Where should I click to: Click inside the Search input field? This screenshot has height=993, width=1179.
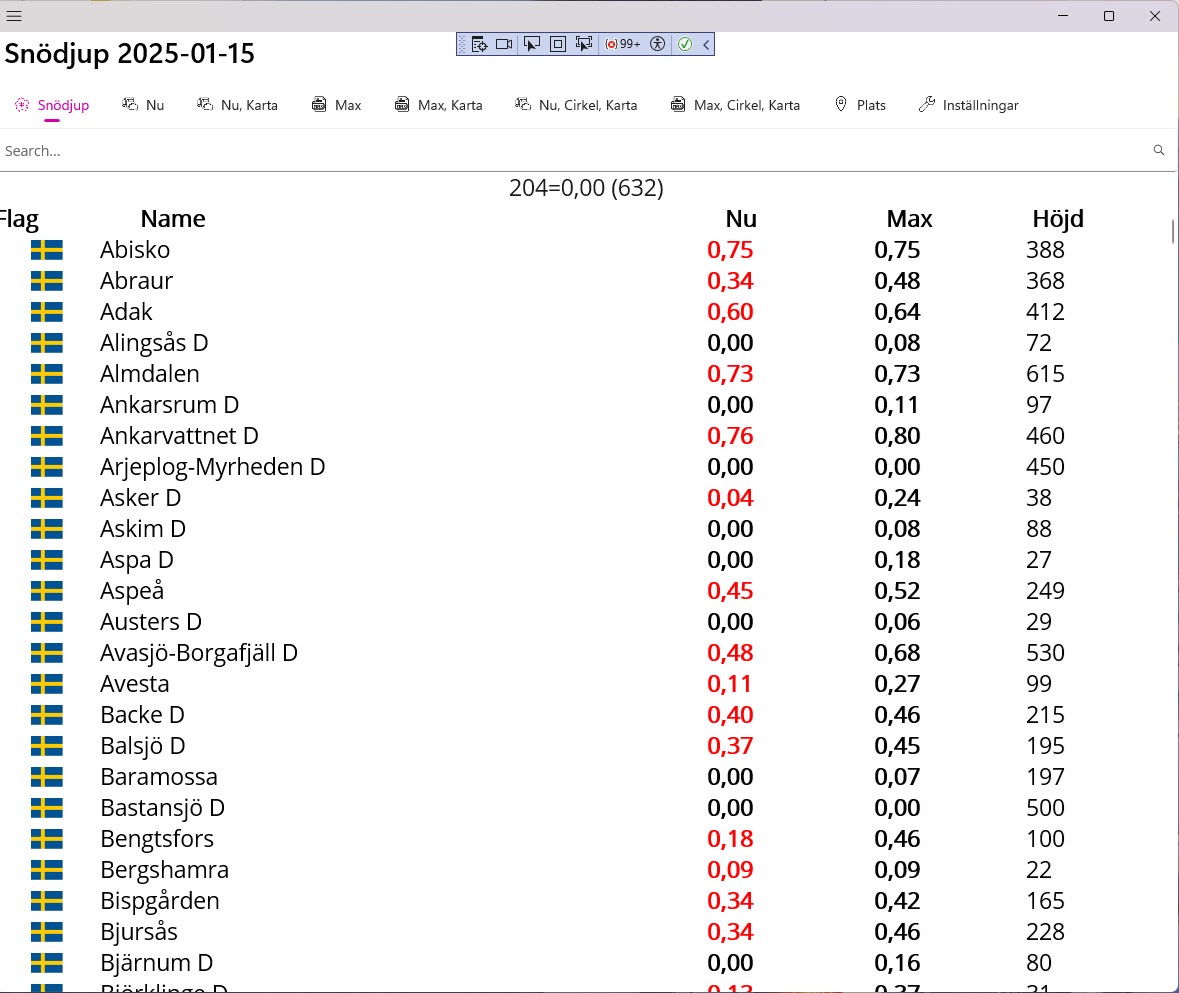click(575, 151)
